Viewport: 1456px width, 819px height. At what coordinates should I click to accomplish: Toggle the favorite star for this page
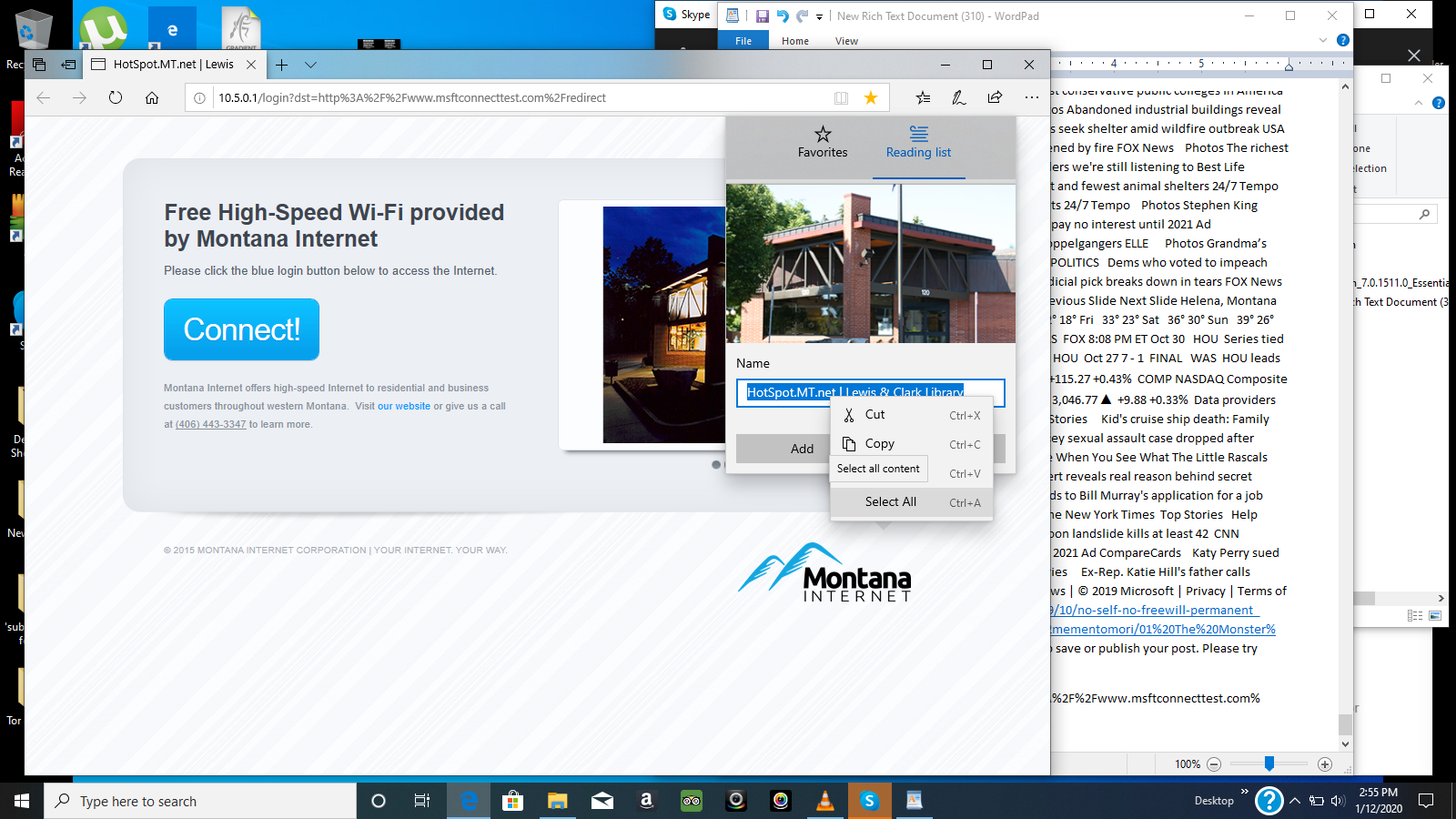(871, 97)
